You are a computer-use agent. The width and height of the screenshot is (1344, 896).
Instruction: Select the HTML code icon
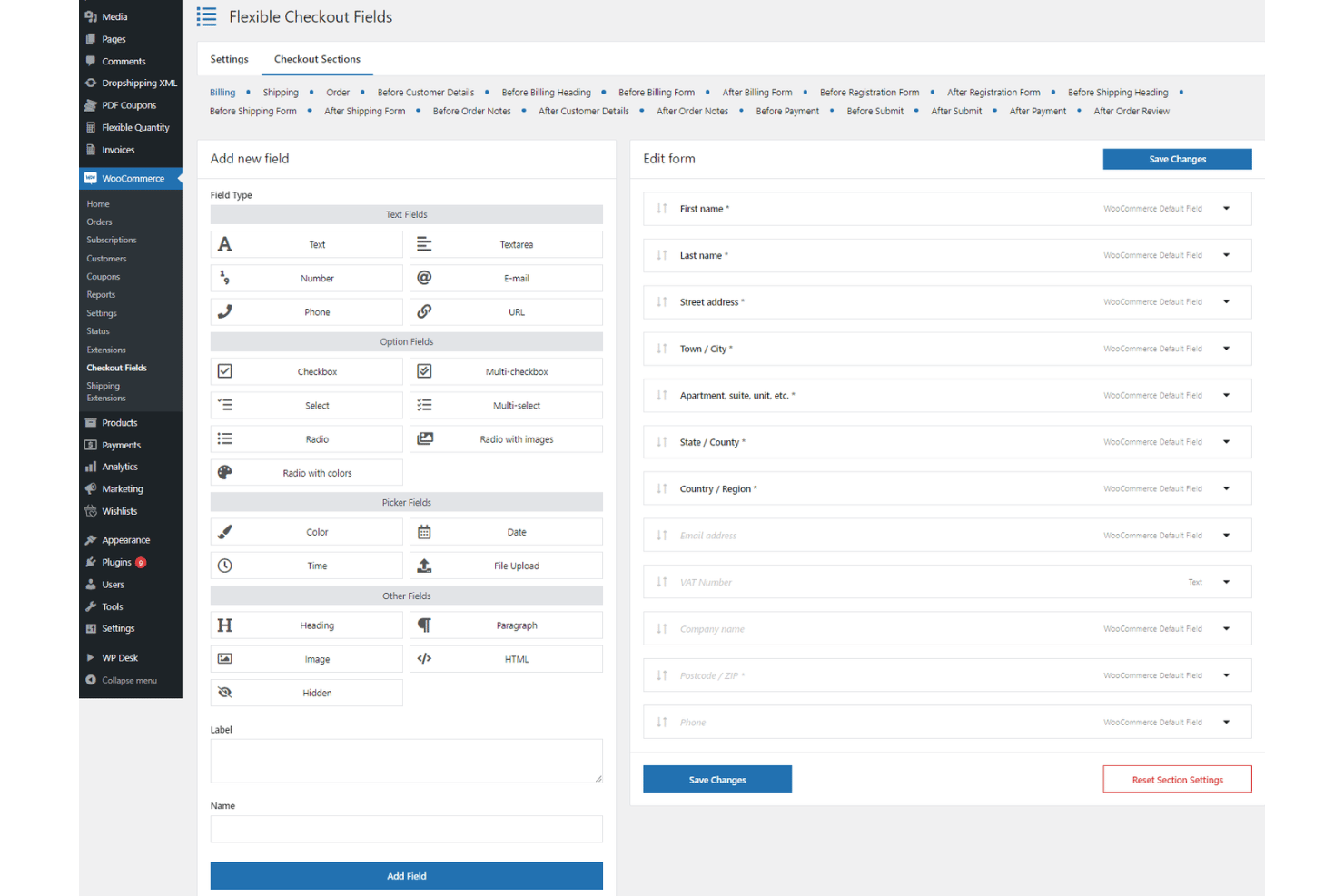pyautogui.click(x=424, y=659)
